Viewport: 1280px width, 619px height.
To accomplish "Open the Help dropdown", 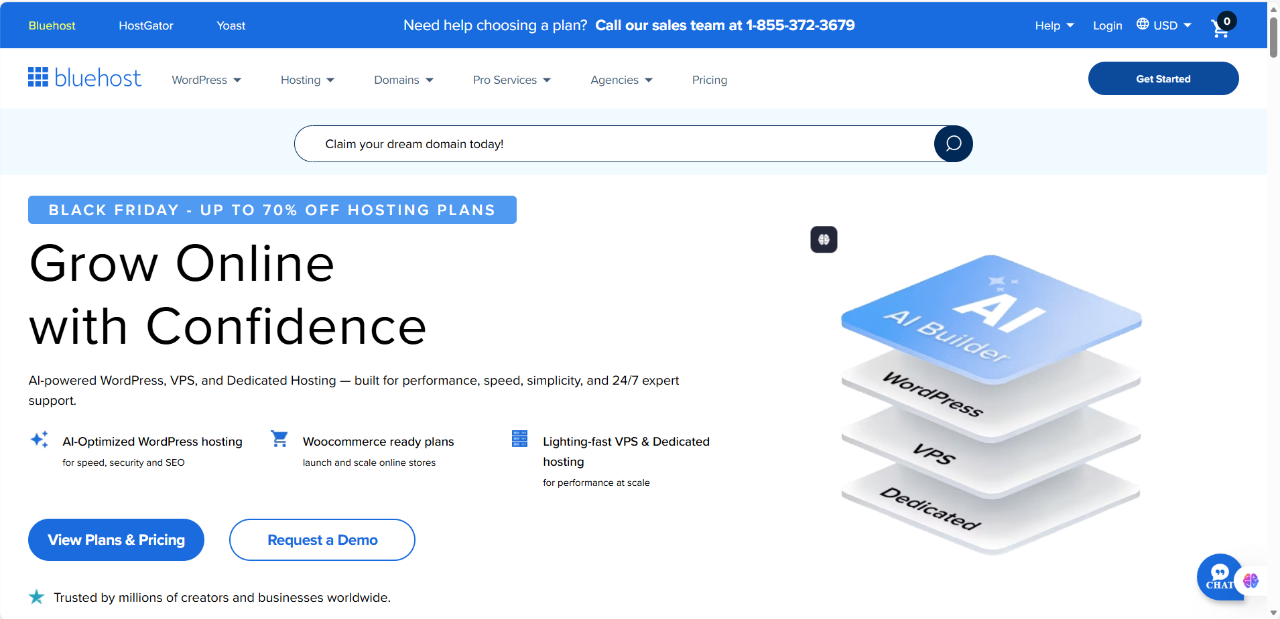I will pos(1054,26).
